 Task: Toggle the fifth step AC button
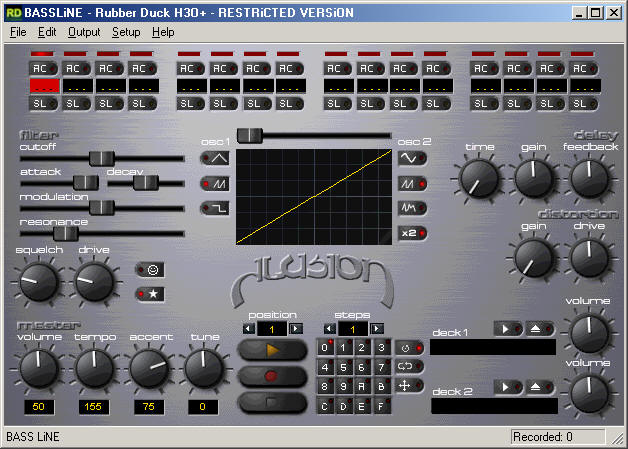pos(191,68)
